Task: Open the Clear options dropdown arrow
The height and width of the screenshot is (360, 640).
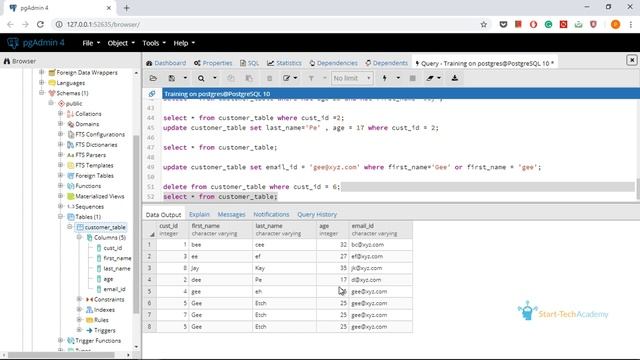Action: [439, 78]
